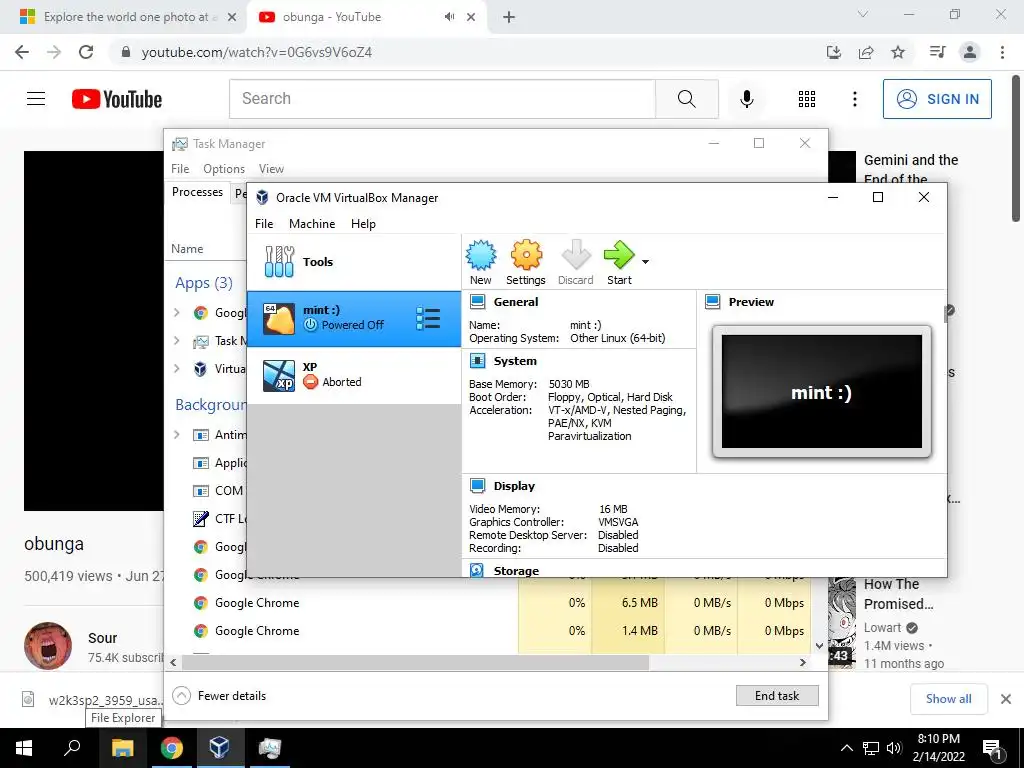This screenshot has width=1024, height=768.
Task: Go back in Chrome
Action: [x=22, y=52]
